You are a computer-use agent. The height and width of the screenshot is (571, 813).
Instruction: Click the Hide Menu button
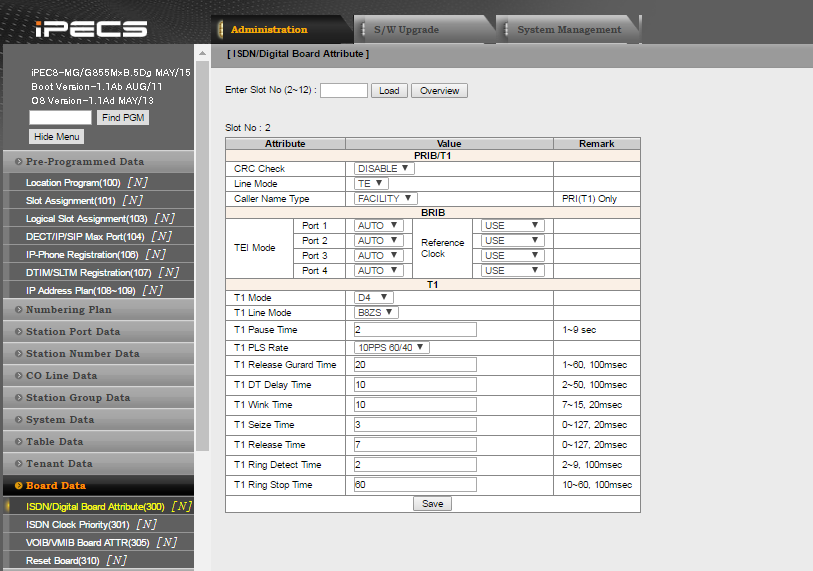[56, 137]
